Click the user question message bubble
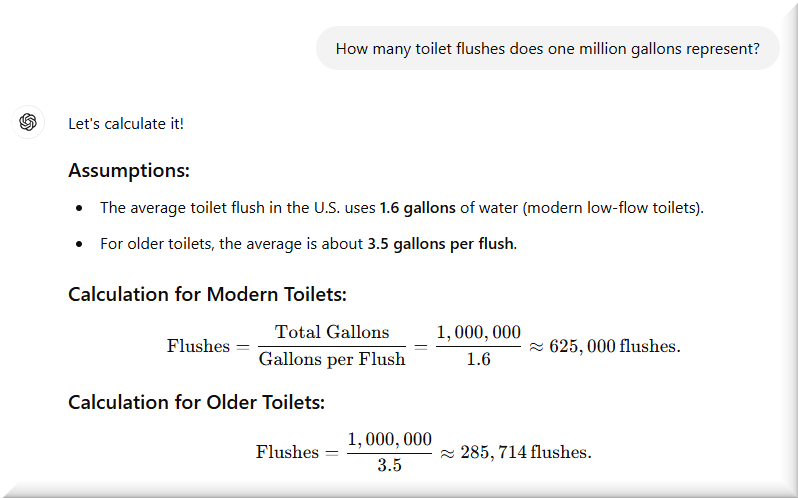798x498 pixels. click(x=547, y=48)
